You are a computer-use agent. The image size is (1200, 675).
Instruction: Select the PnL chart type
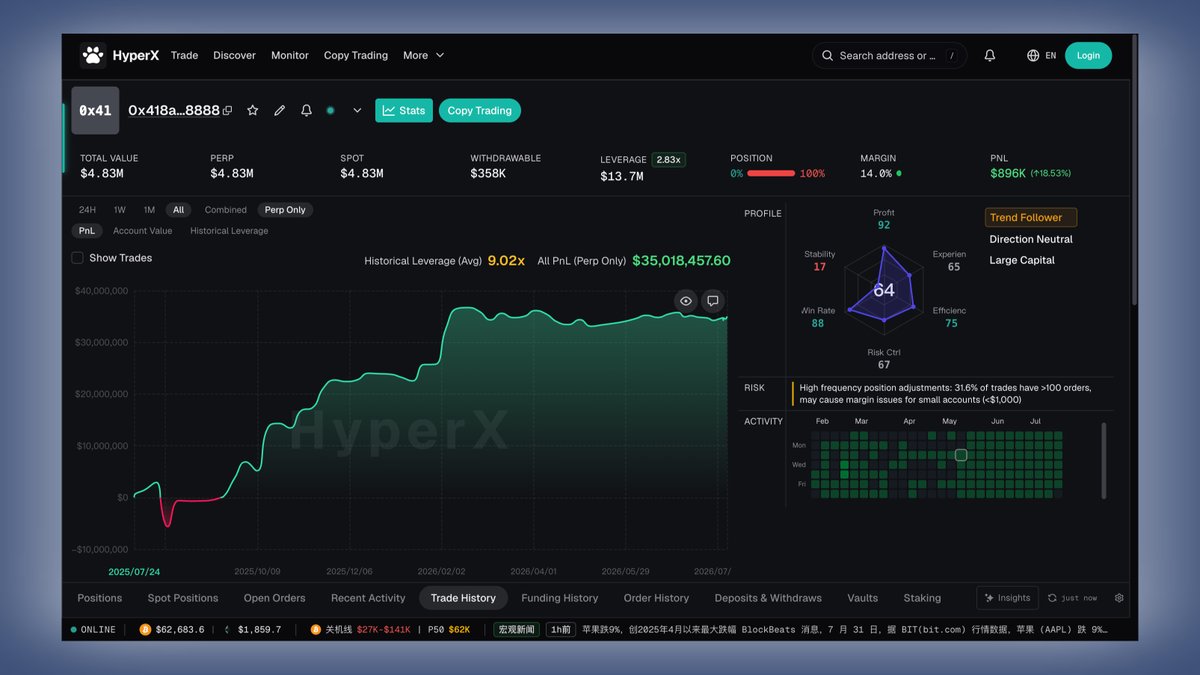pos(87,231)
